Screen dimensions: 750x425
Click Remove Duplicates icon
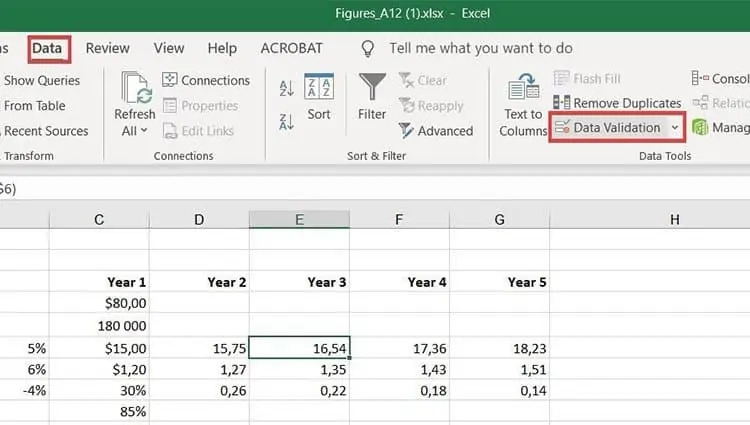[562, 103]
